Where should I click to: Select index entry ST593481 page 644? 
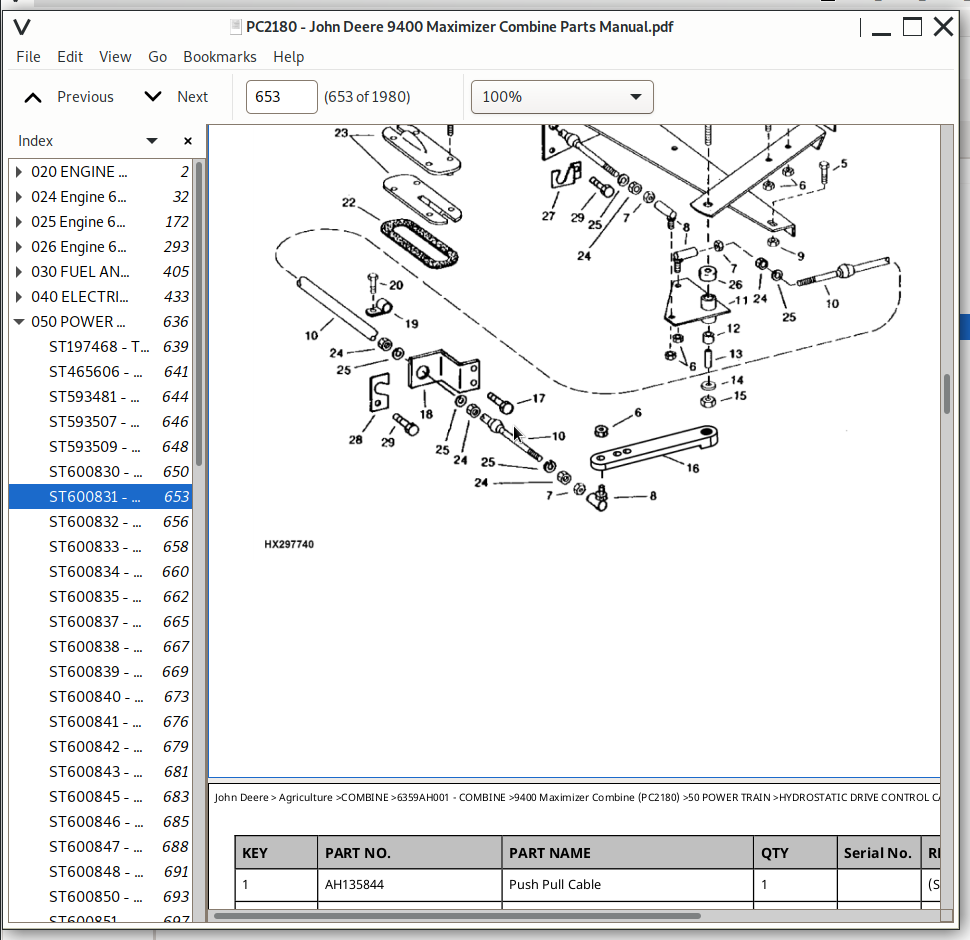(100, 397)
